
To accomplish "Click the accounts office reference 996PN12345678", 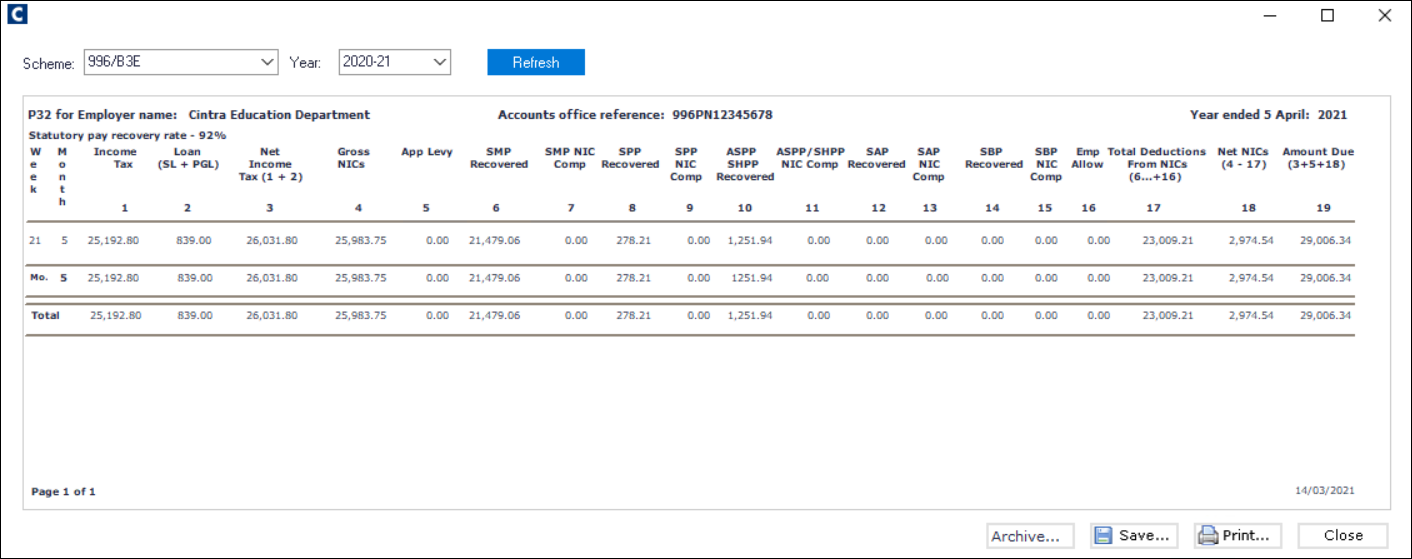I will (722, 115).
